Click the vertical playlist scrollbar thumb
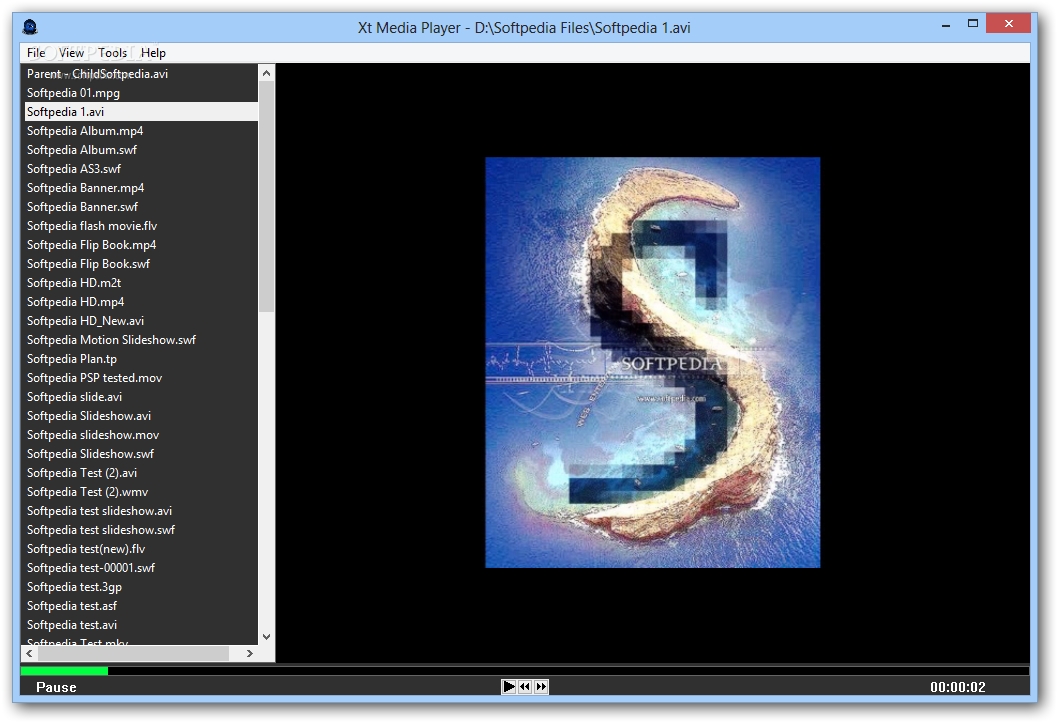 [x=267, y=196]
